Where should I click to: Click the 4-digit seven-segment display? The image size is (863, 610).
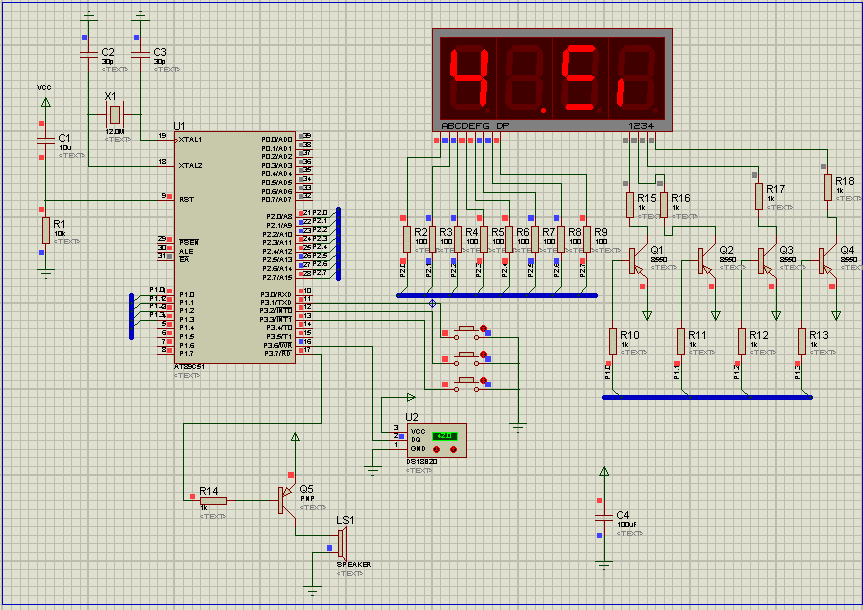(552, 79)
